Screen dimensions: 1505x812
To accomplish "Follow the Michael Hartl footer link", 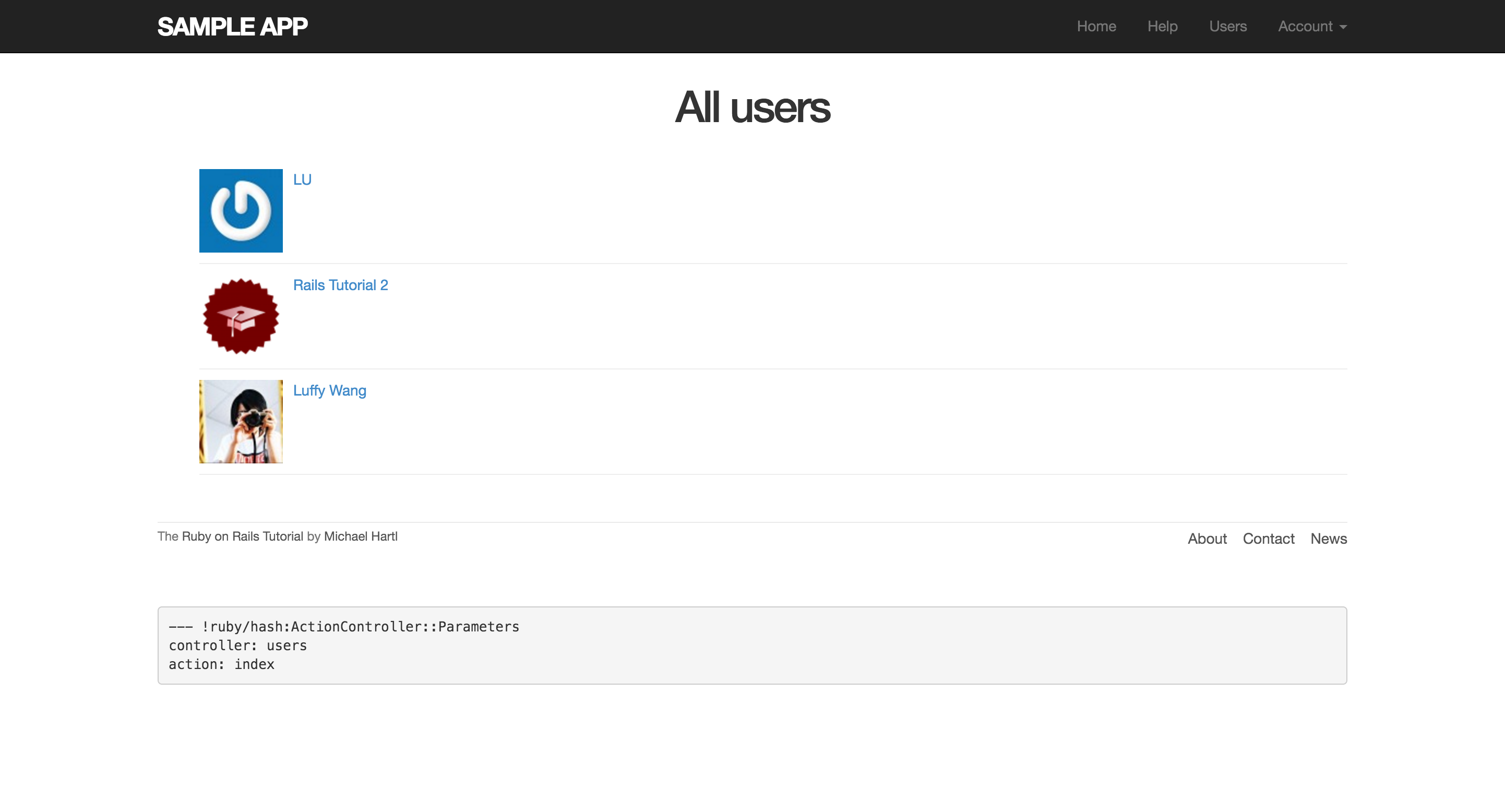I will click(x=361, y=536).
